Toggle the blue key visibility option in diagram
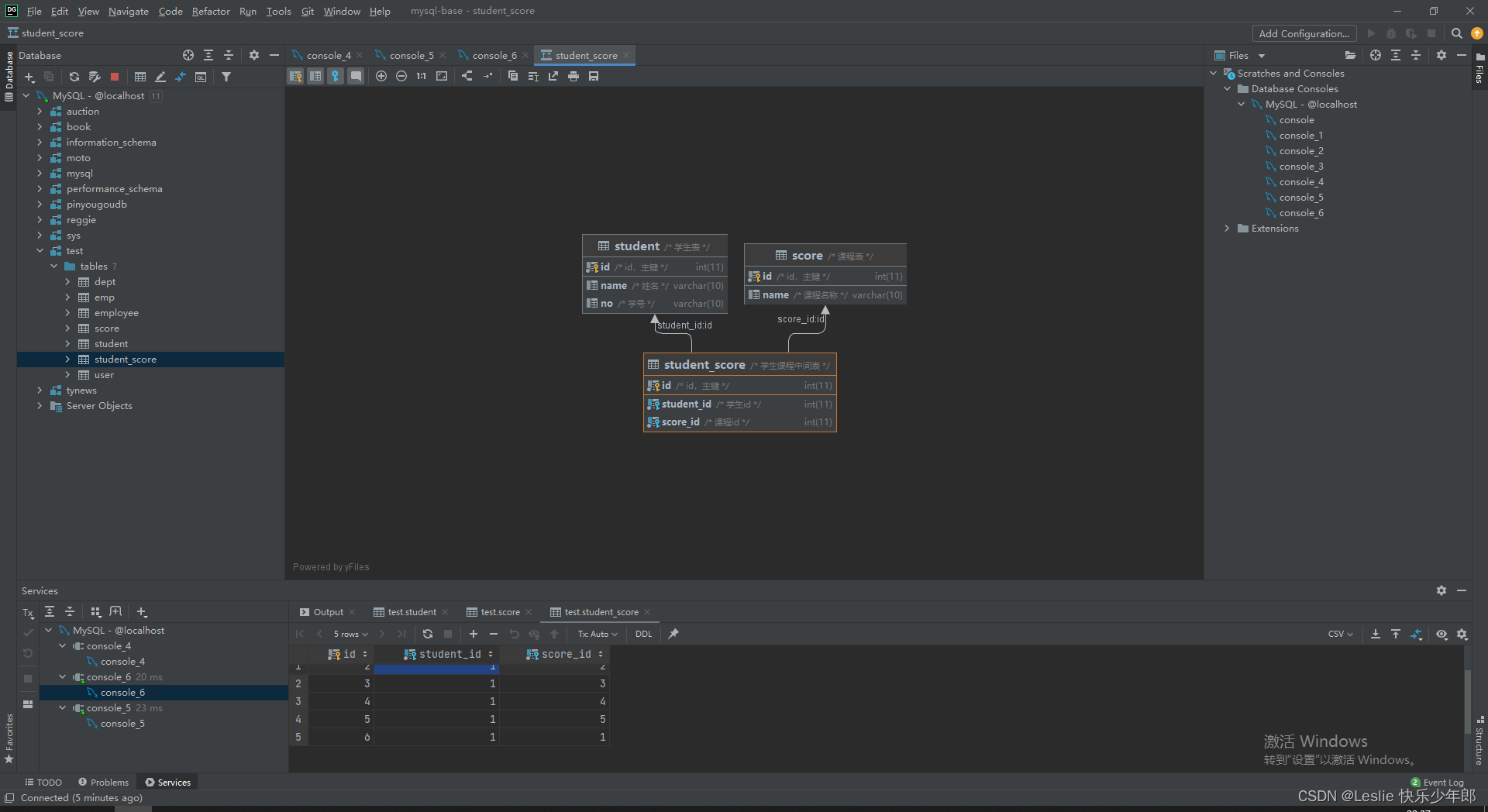 point(336,76)
